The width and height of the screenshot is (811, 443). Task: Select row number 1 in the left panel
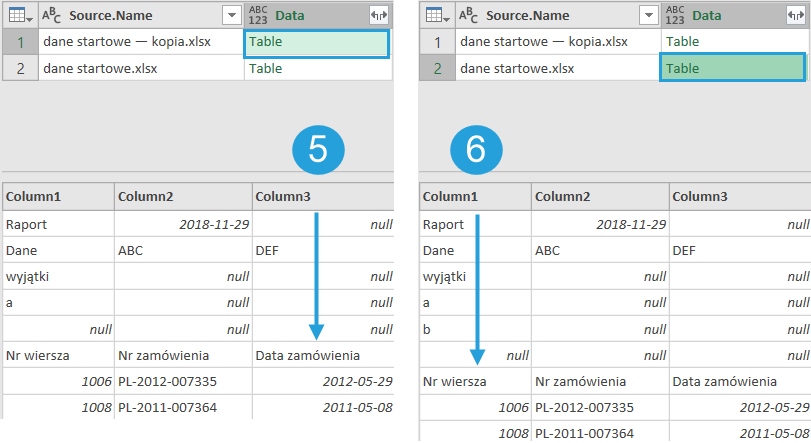point(20,42)
